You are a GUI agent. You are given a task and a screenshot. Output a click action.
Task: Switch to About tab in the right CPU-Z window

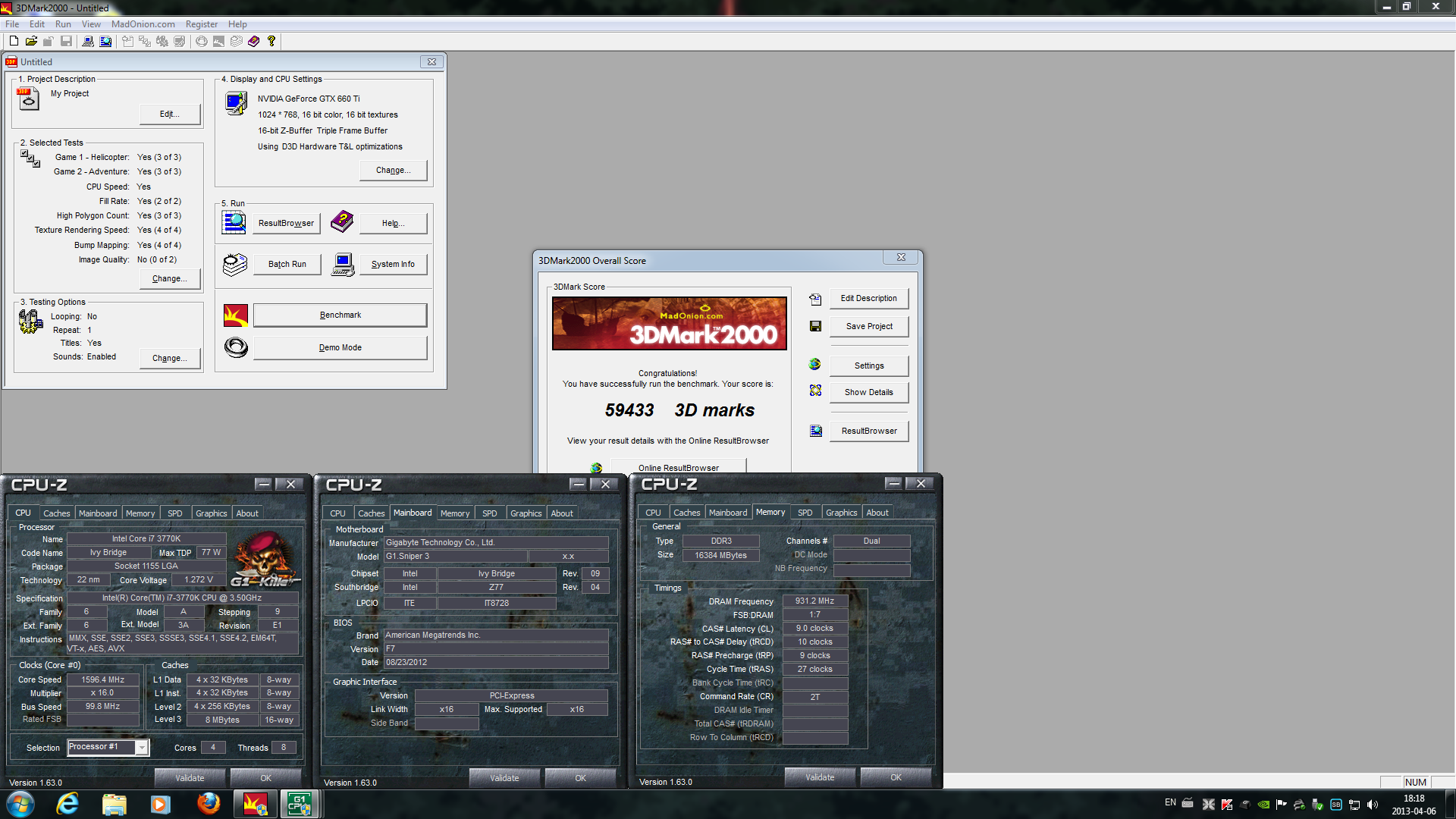click(877, 513)
